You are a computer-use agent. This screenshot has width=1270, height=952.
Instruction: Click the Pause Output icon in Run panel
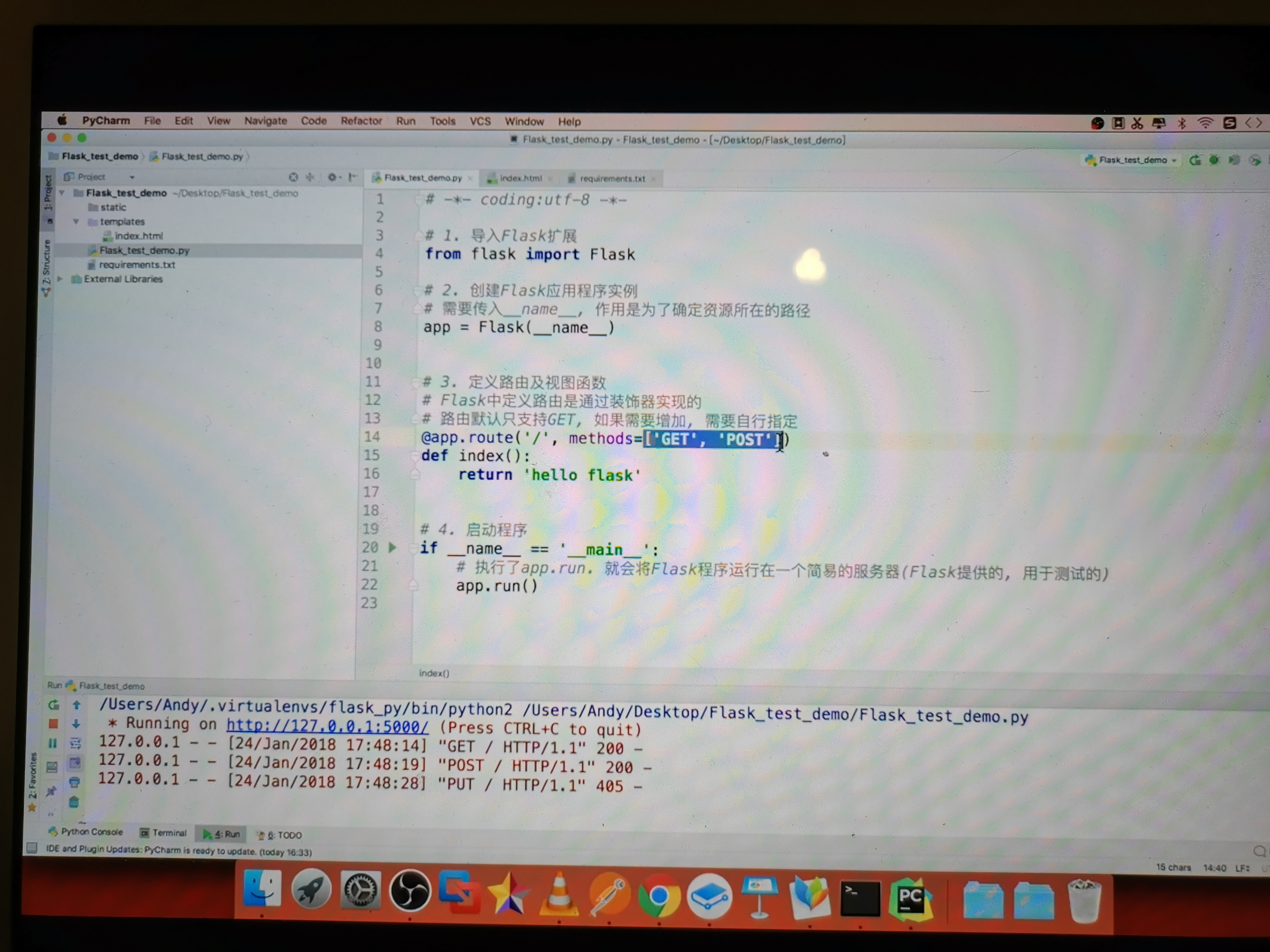pos(53,743)
